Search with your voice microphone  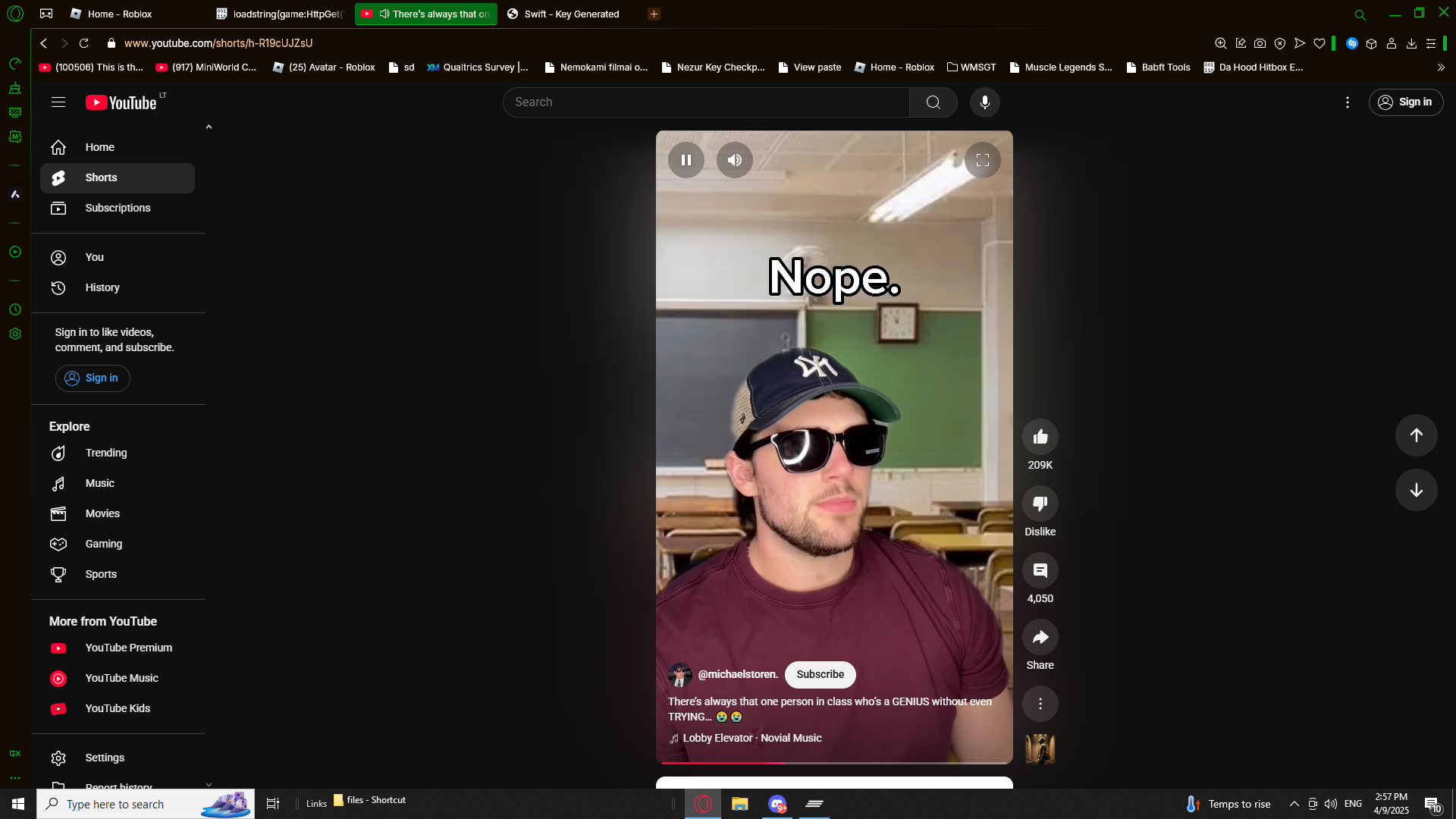[984, 102]
